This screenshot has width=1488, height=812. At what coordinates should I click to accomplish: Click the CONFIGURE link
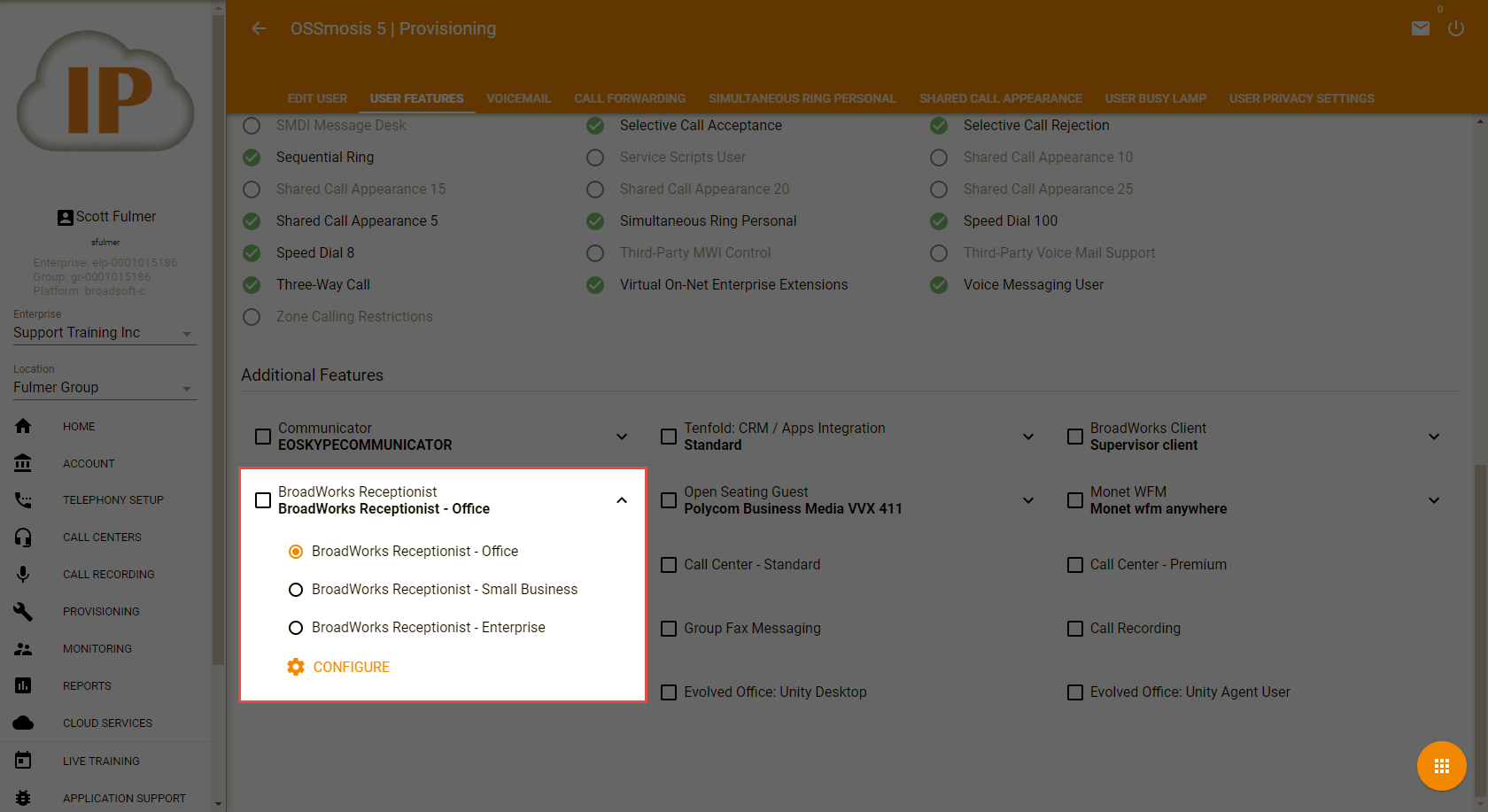351,667
